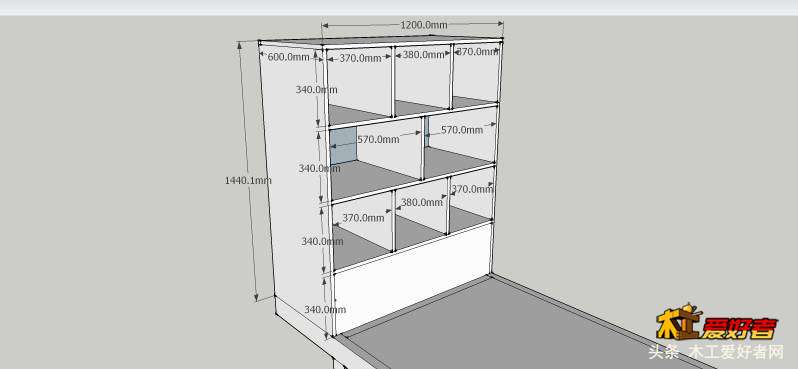This screenshot has width=798, height=369.
Task: Select the top row 340.0mm height dimension
Action: tap(317, 90)
